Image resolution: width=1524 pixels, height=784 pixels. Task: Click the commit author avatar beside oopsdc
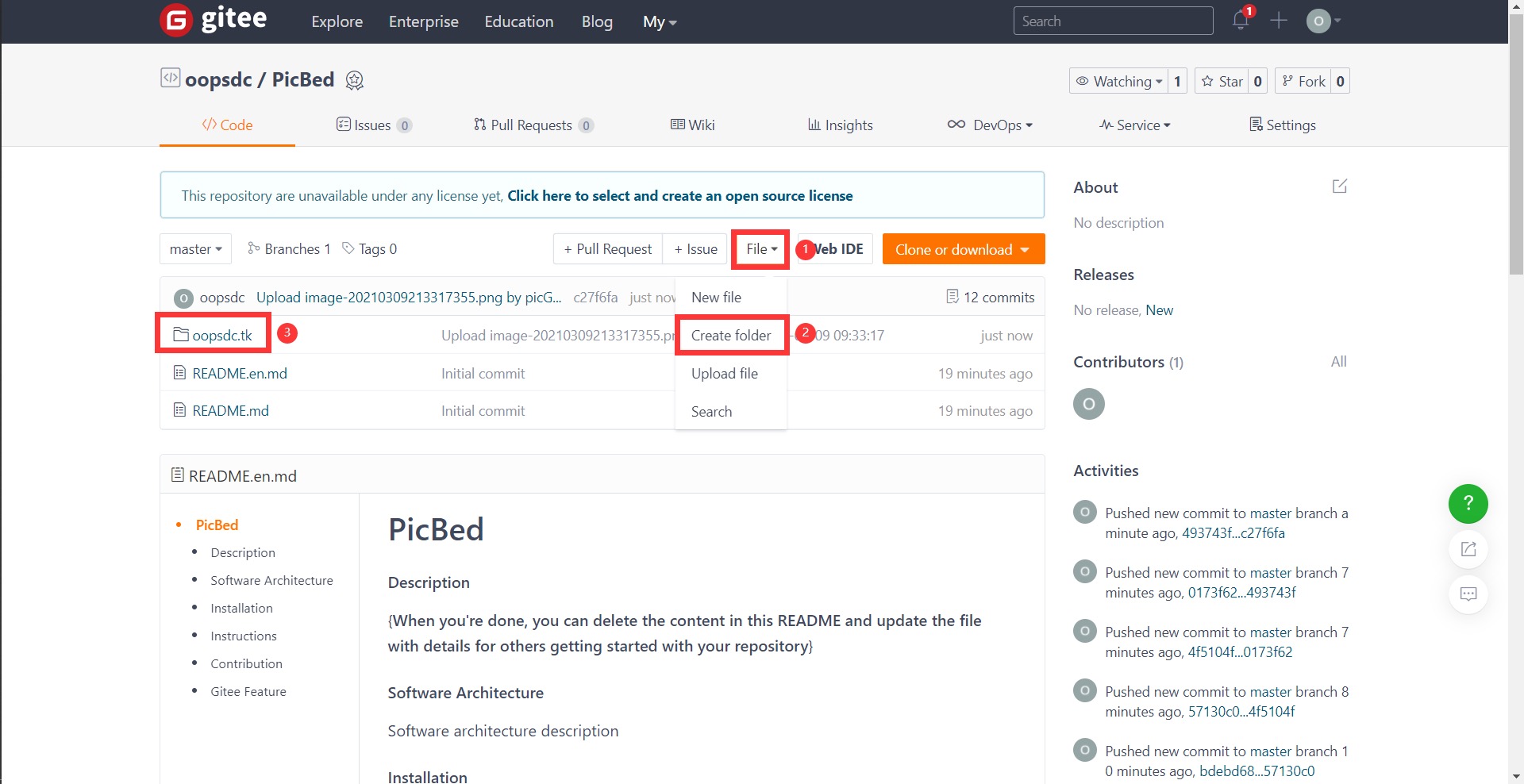point(183,298)
